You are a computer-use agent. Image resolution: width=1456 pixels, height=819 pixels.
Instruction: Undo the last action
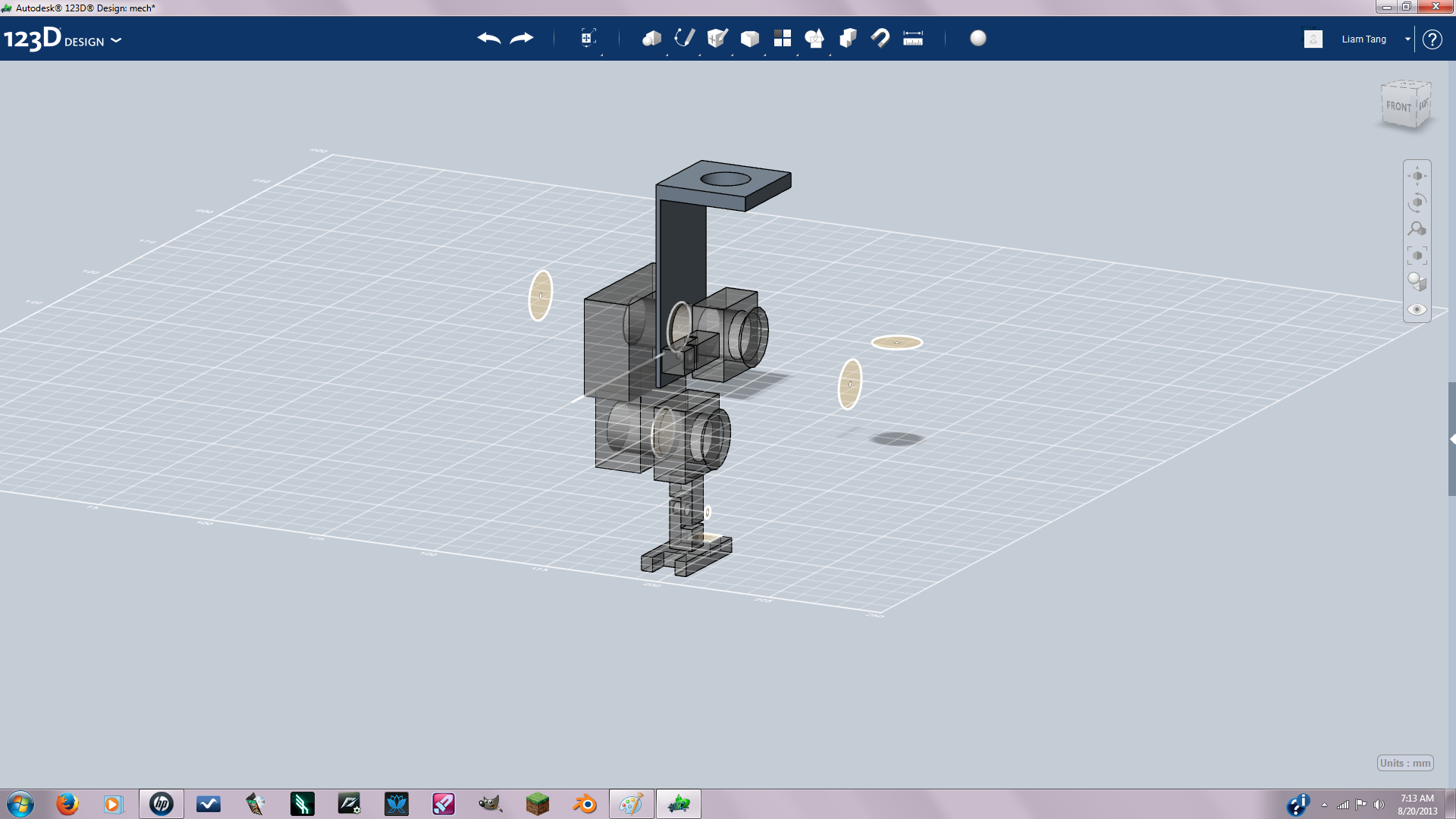tap(489, 39)
